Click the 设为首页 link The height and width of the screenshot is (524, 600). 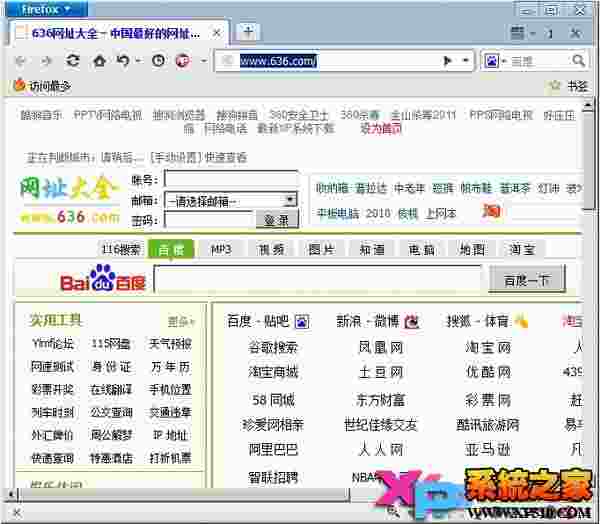point(381,129)
